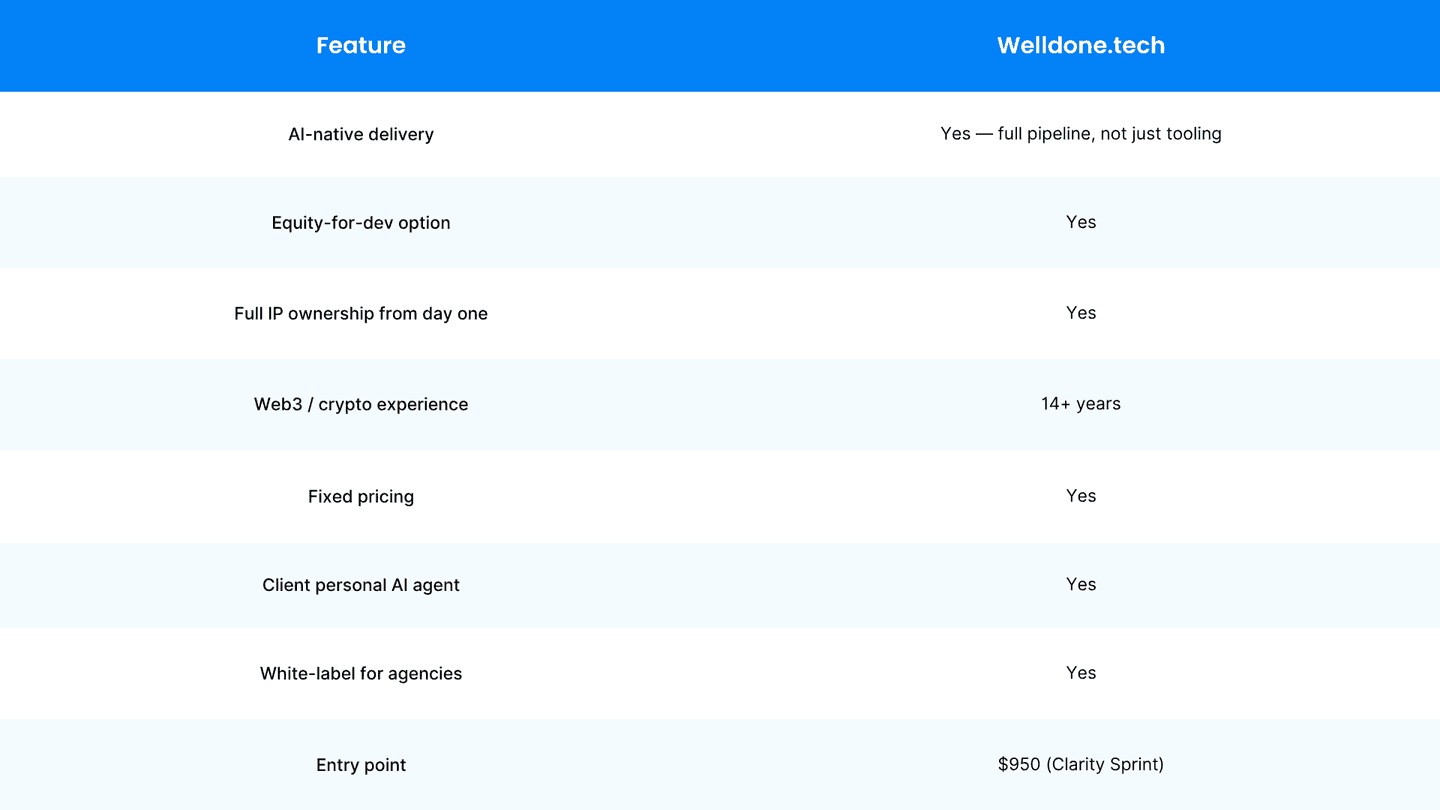Screen dimensions: 1440x810
Task: Click the Yes value for Equity-for-dev option
Action: tap(1081, 222)
